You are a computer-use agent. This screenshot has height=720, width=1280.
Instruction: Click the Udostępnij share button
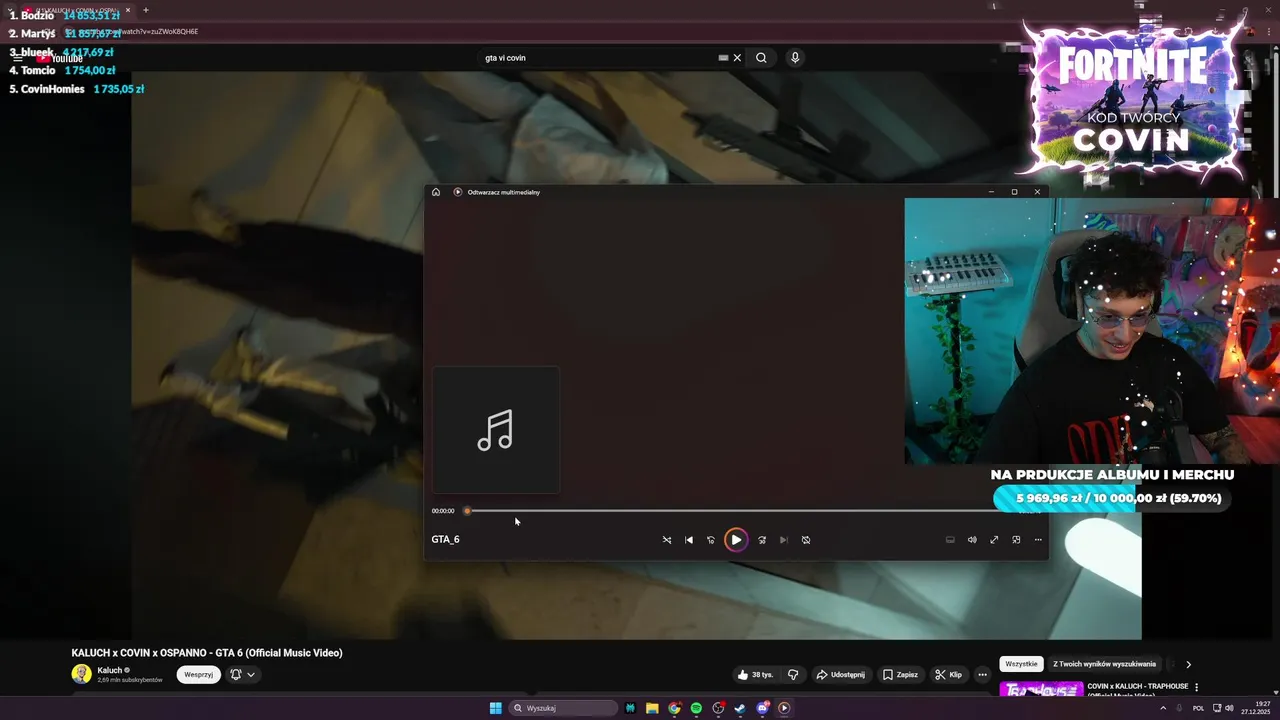840,675
